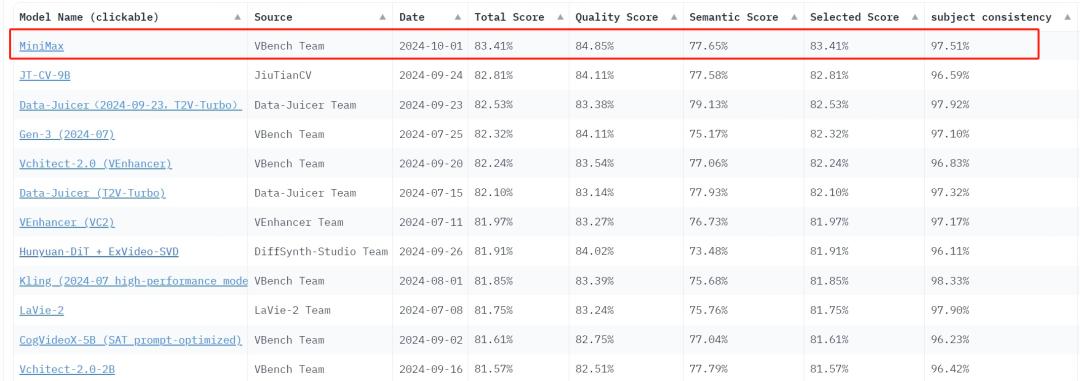Select quality score 84.02% cell
Viewport: 1080px width, 381px height.
(594, 251)
